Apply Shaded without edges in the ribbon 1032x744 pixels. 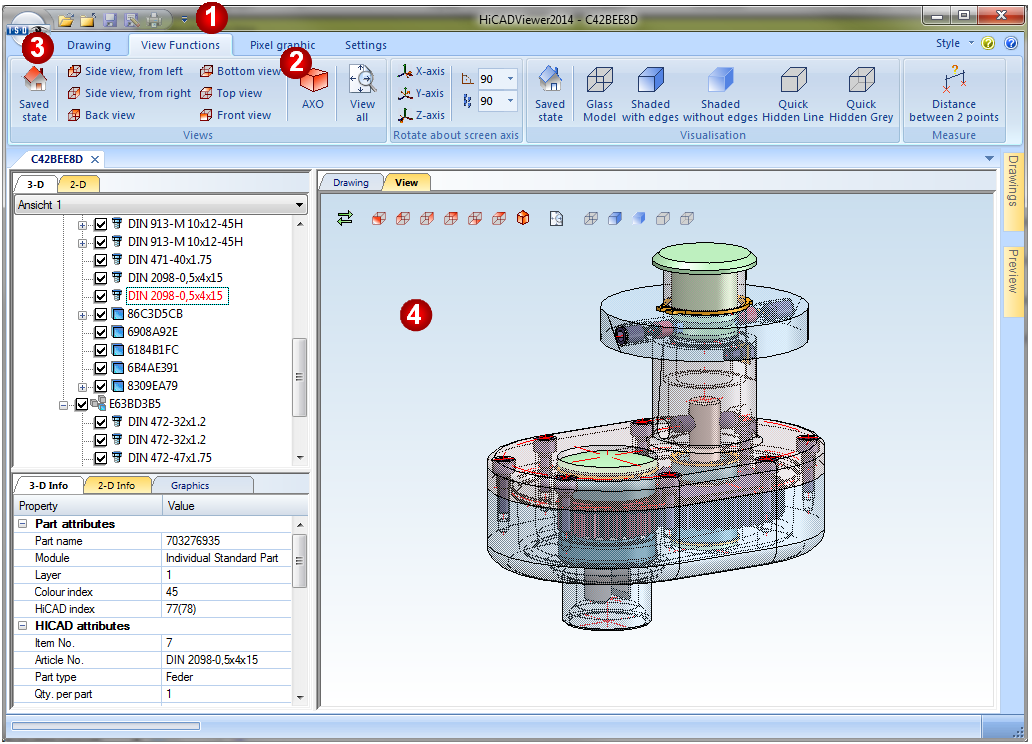point(720,93)
